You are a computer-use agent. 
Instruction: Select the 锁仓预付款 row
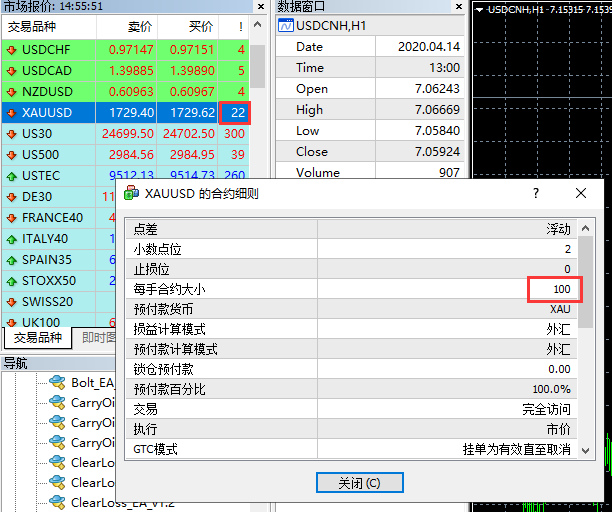[351, 369]
